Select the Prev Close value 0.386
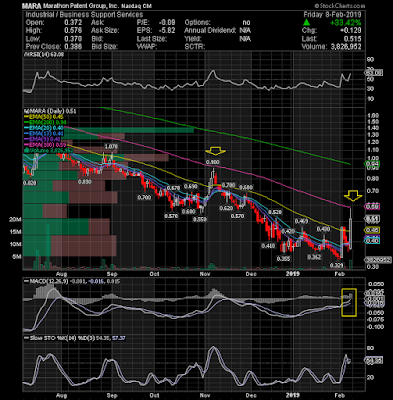 coord(73,47)
